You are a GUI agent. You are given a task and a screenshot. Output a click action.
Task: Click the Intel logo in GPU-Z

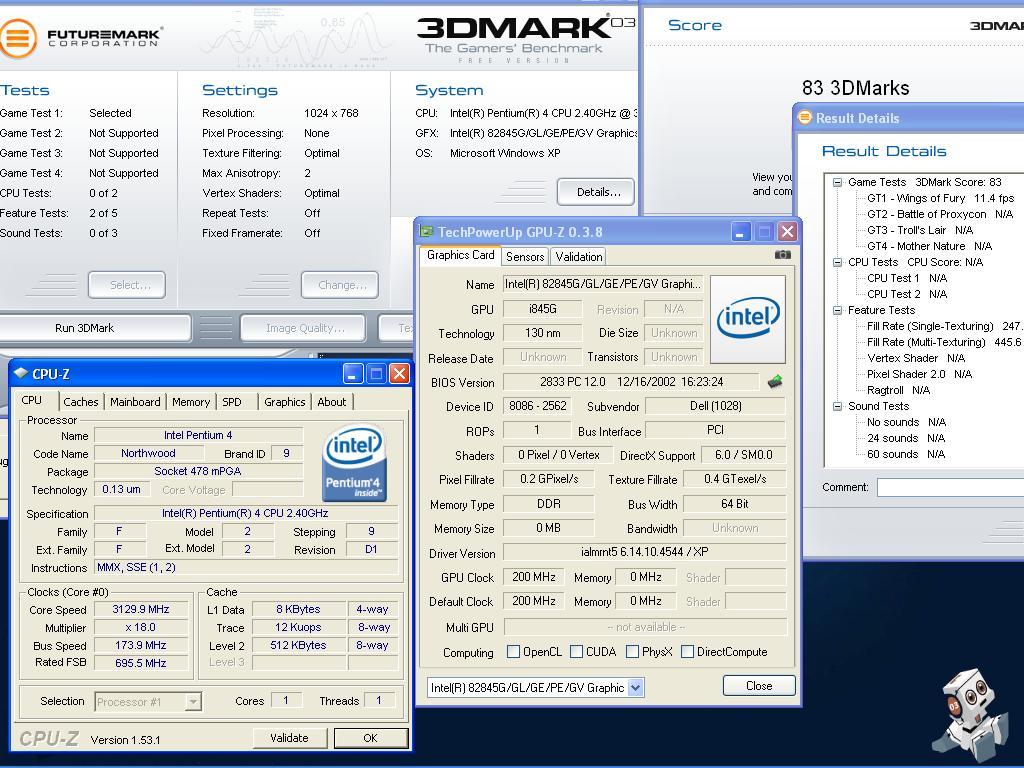(748, 319)
